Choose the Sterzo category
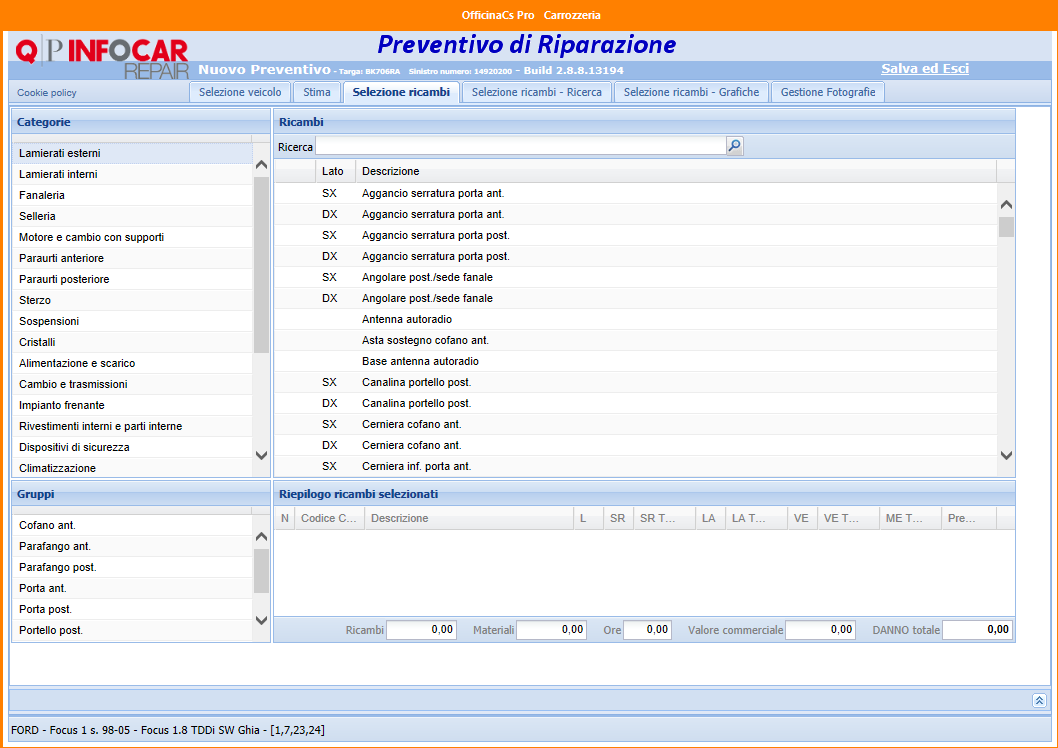Viewport: 1058px width, 748px height. tap(132, 300)
